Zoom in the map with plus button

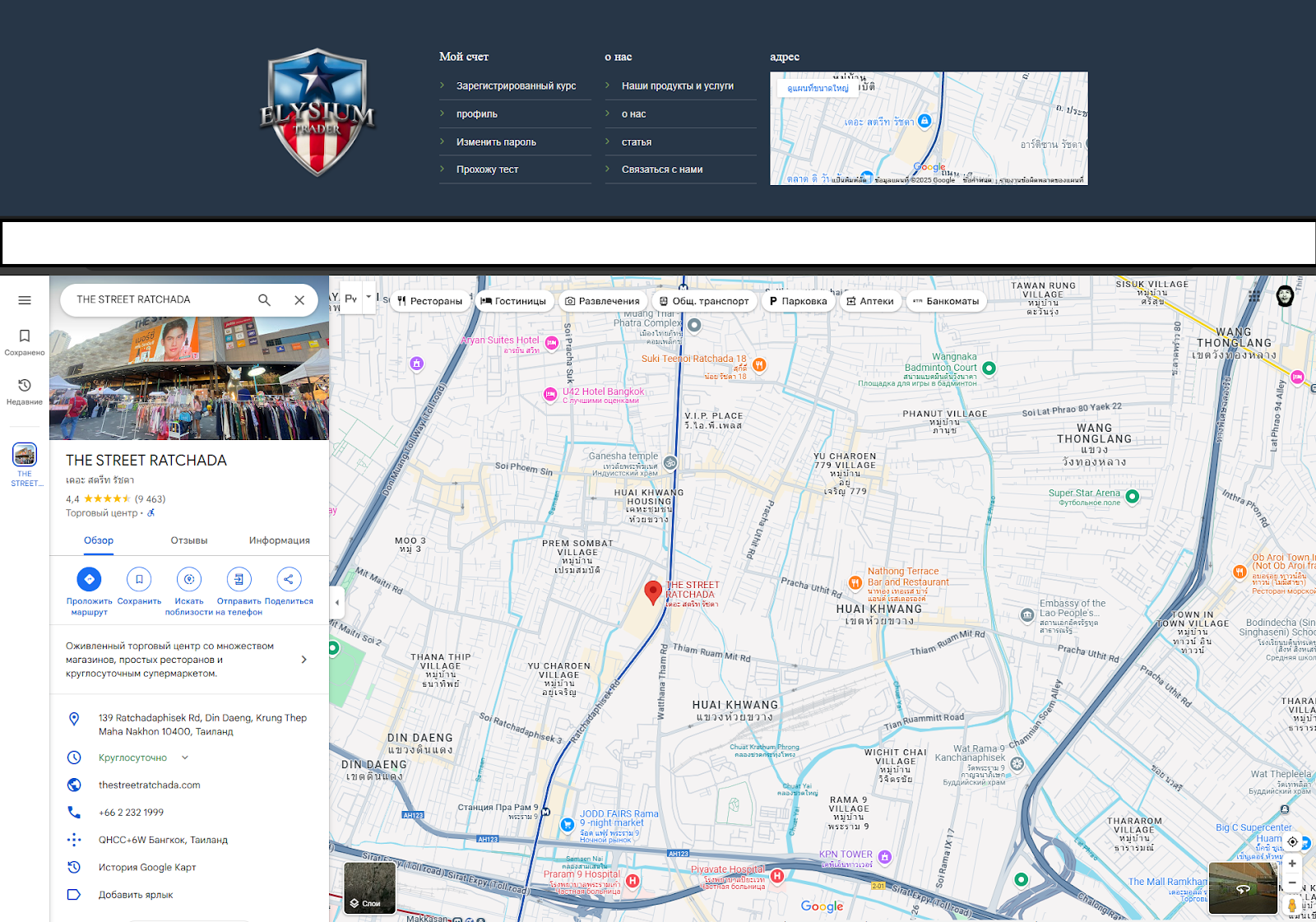click(x=1292, y=864)
